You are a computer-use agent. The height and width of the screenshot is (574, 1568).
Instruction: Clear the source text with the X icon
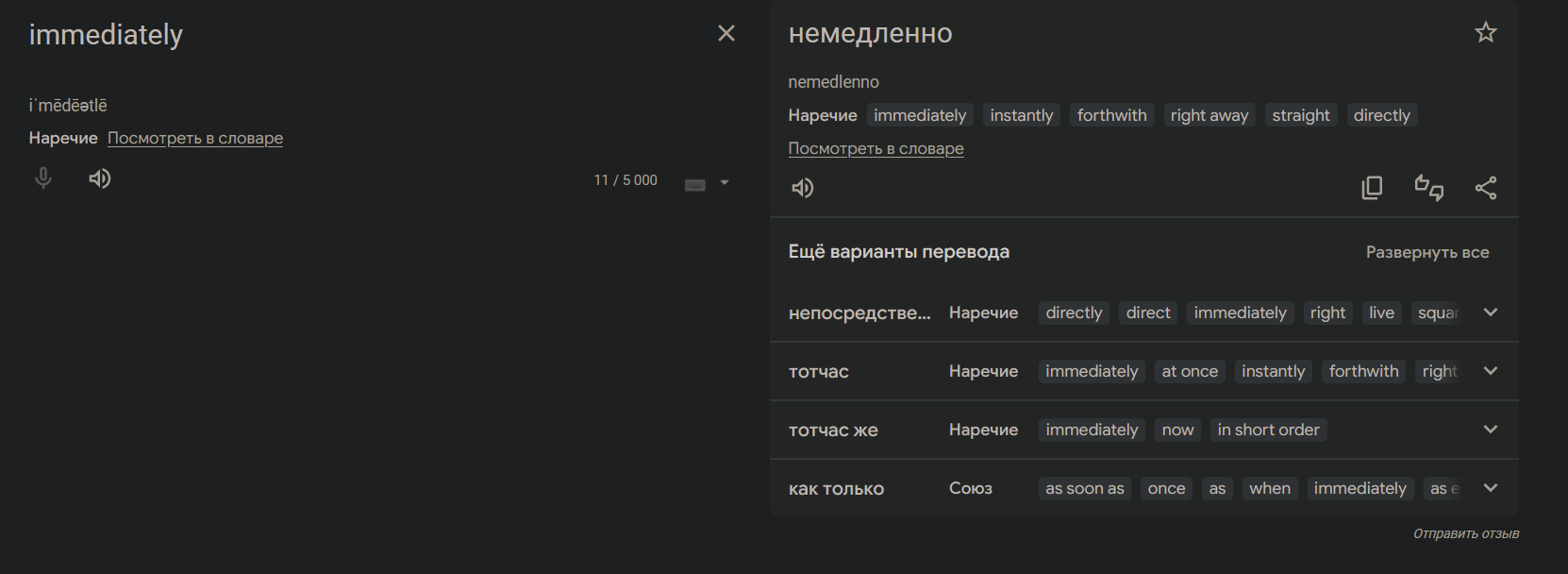coord(726,33)
